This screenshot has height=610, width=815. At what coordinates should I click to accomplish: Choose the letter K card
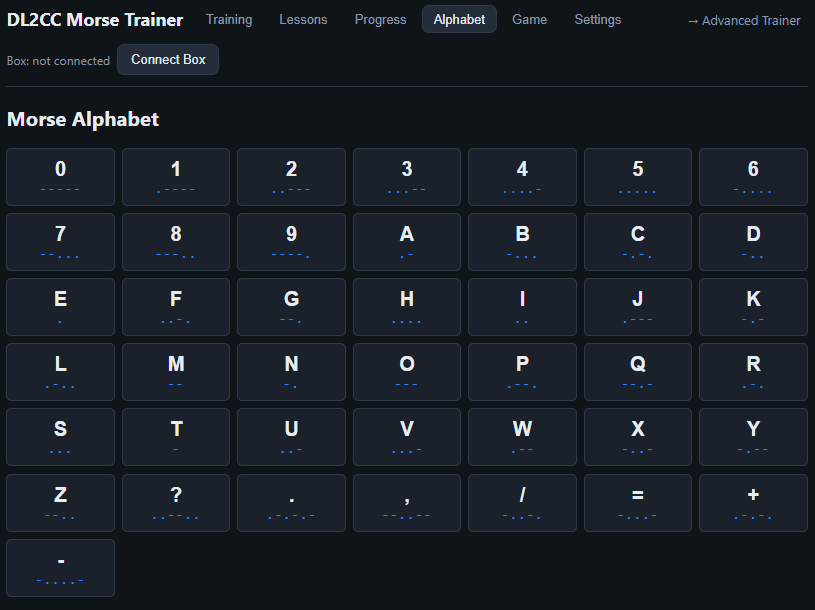point(753,307)
